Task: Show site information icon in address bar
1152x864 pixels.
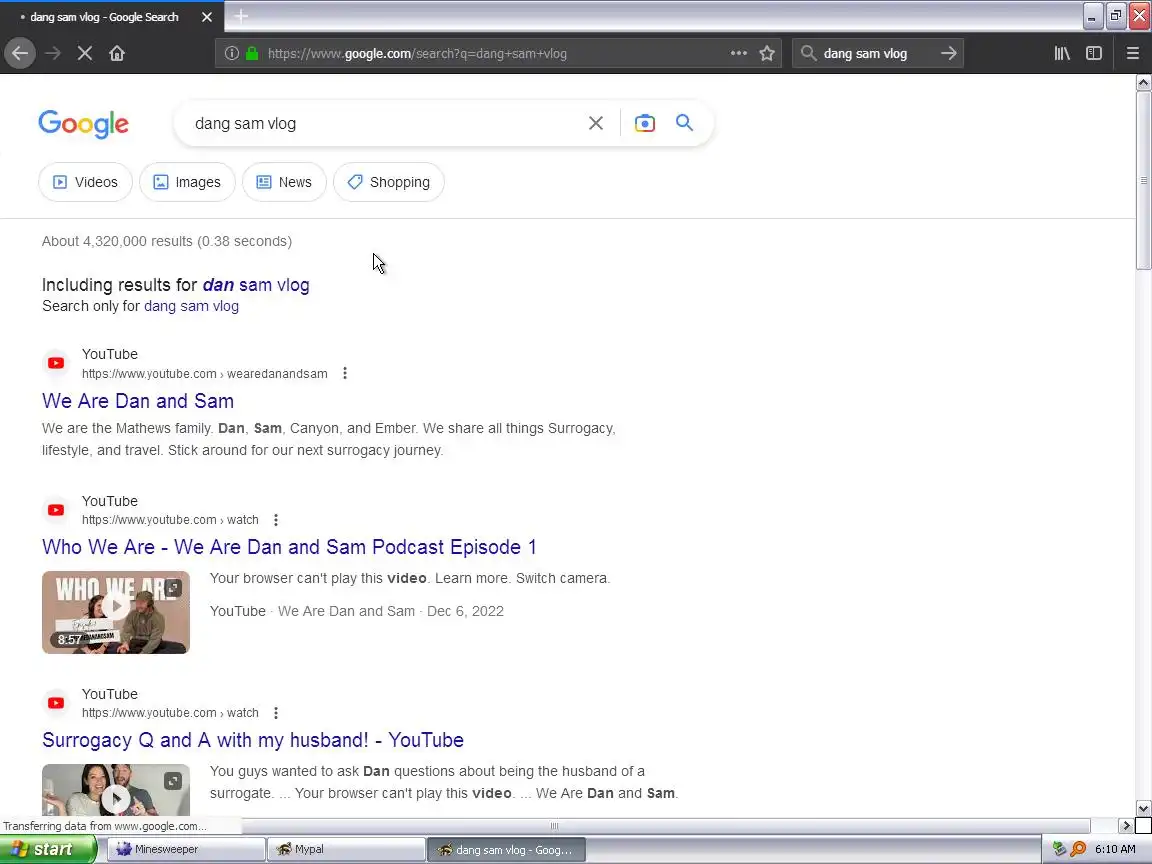Action: coord(231,53)
